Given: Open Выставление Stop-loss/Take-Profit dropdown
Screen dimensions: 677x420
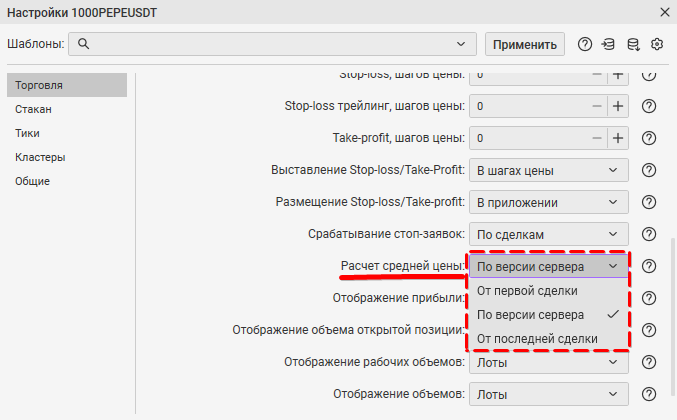Looking at the screenshot, I should click(549, 170).
